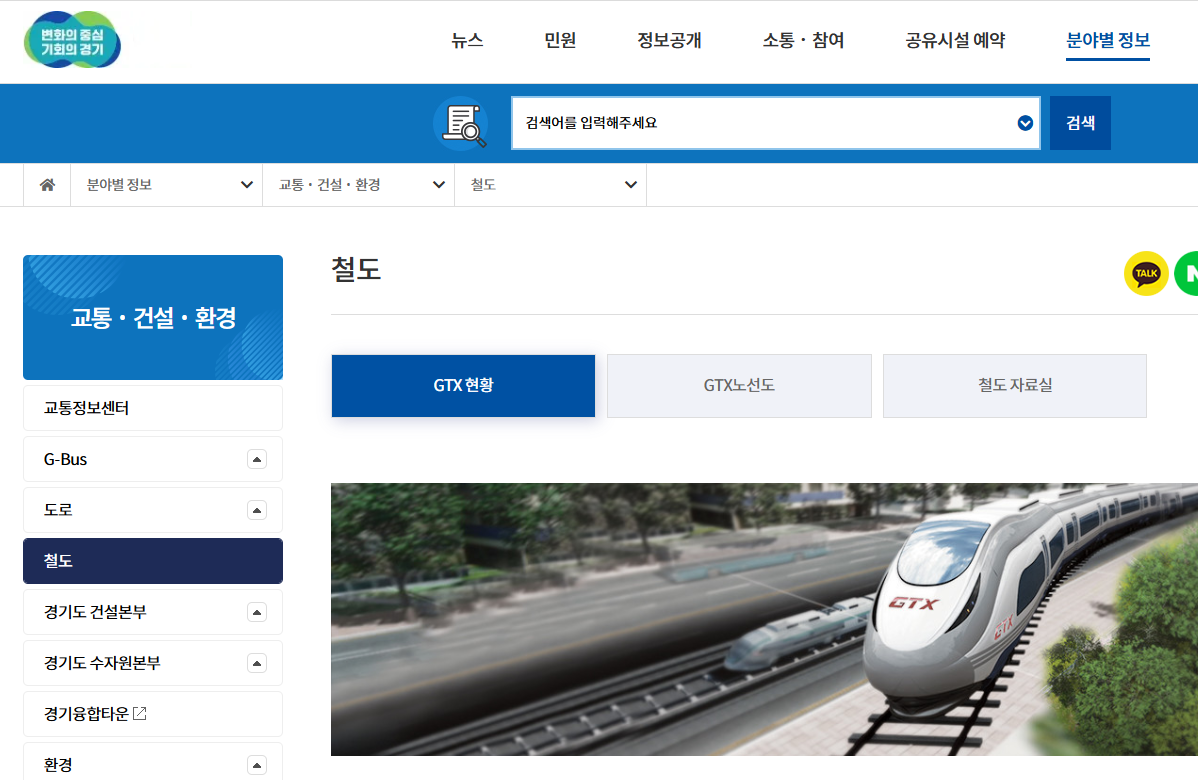
Task: Open the 철도 breadcrumb dropdown
Action: pyautogui.click(x=629, y=184)
